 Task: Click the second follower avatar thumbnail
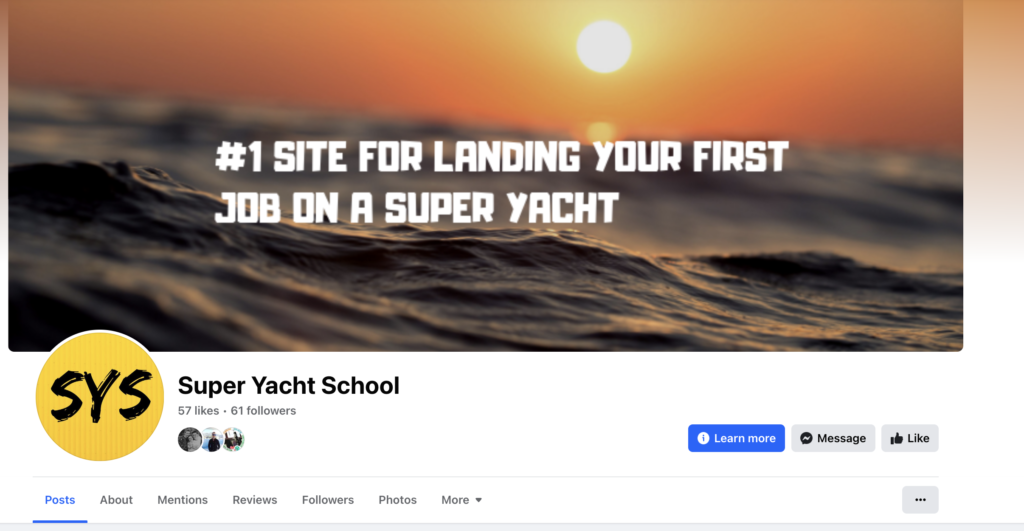click(x=212, y=440)
